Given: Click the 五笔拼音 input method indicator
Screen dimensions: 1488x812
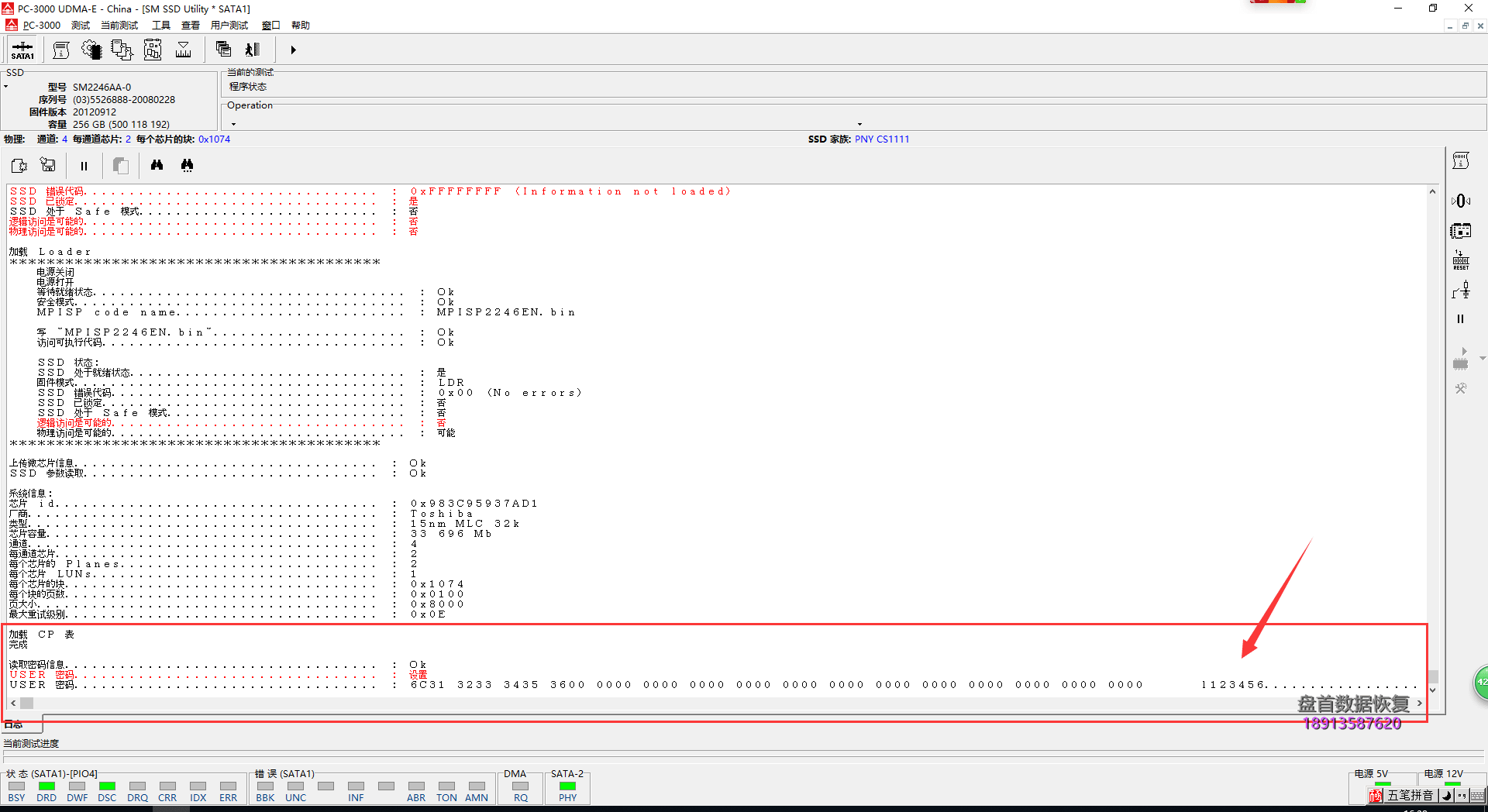Looking at the screenshot, I should click(x=1410, y=796).
